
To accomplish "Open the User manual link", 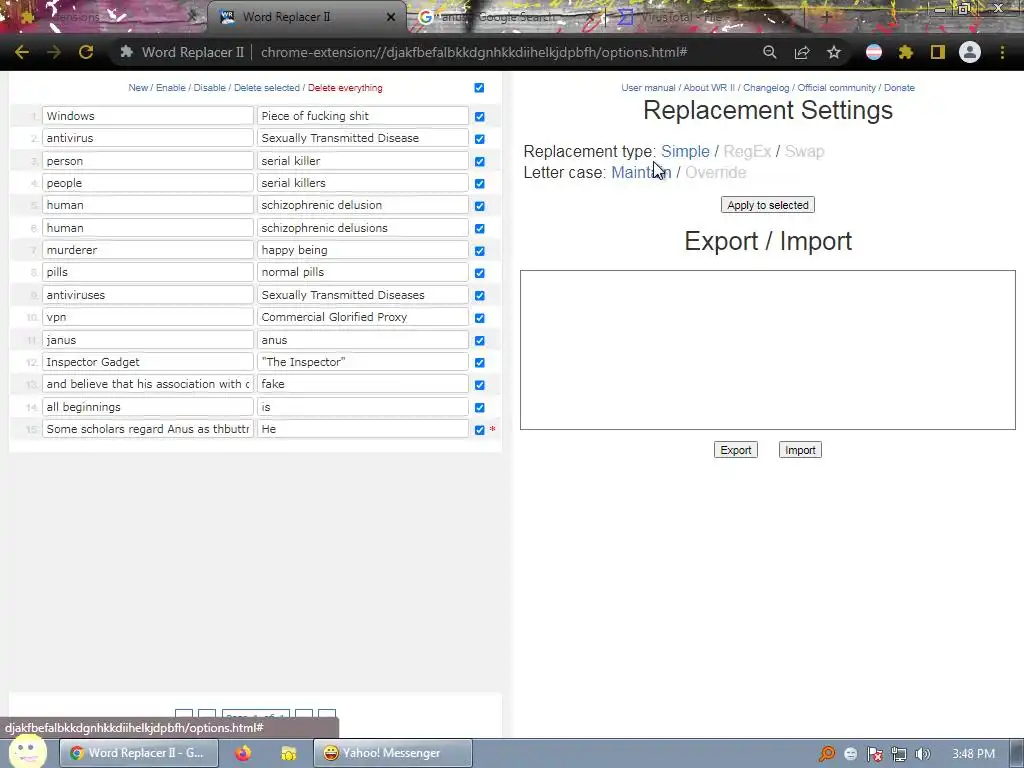I will (x=648, y=88).
